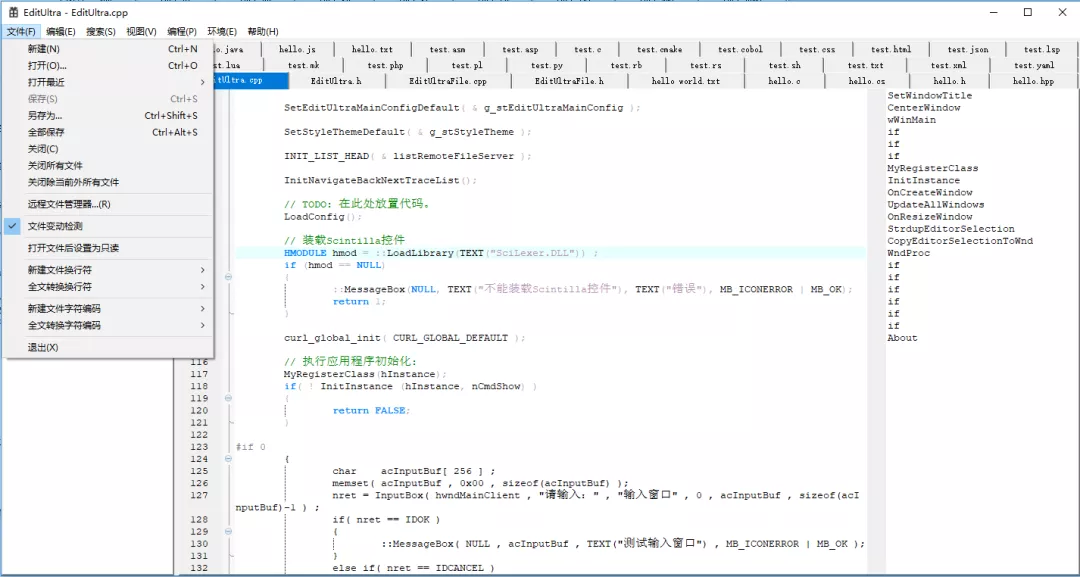
Task: Switch to the EditUltra.h tab
Action: [x=336, y=81]
